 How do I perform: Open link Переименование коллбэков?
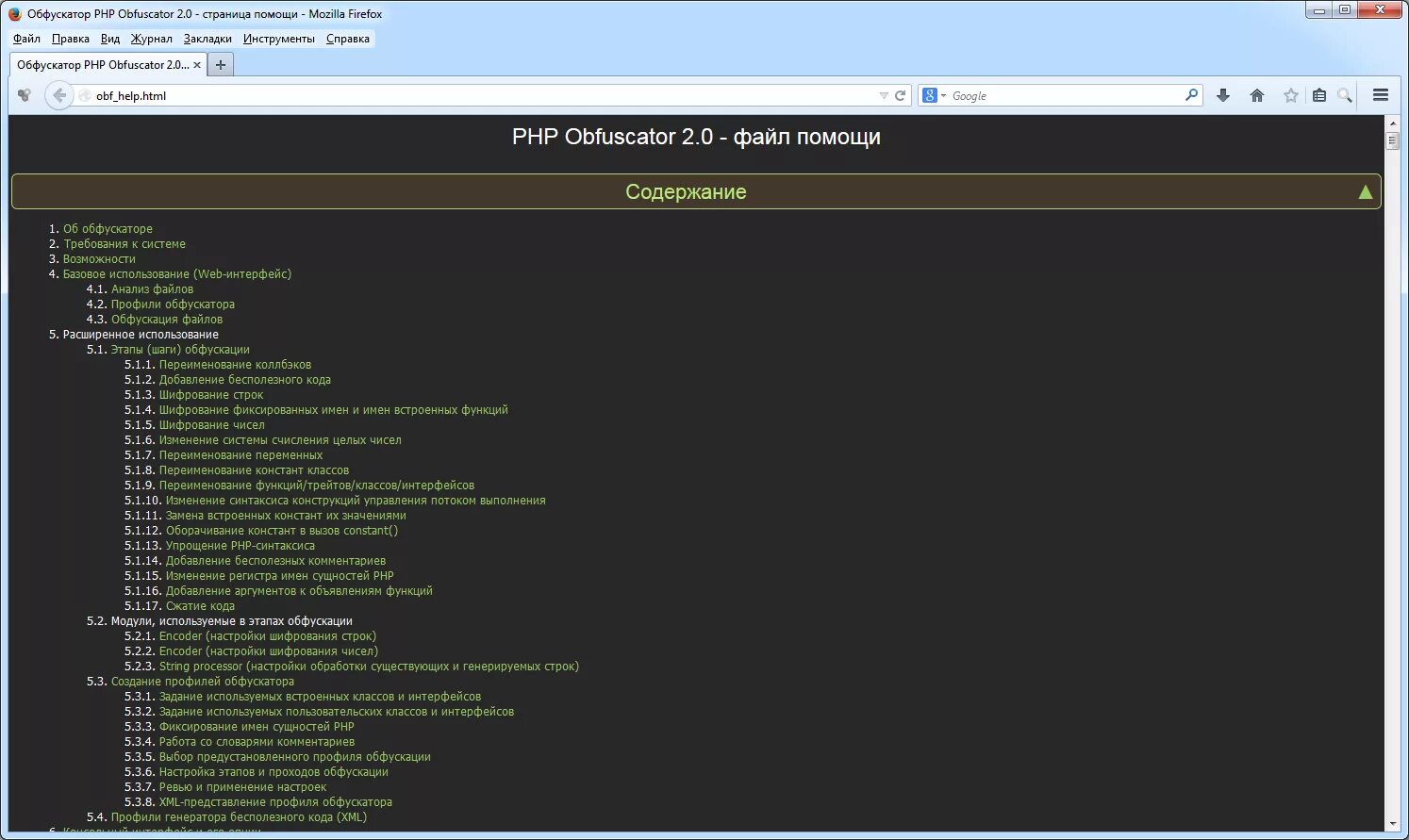point(235,365)
